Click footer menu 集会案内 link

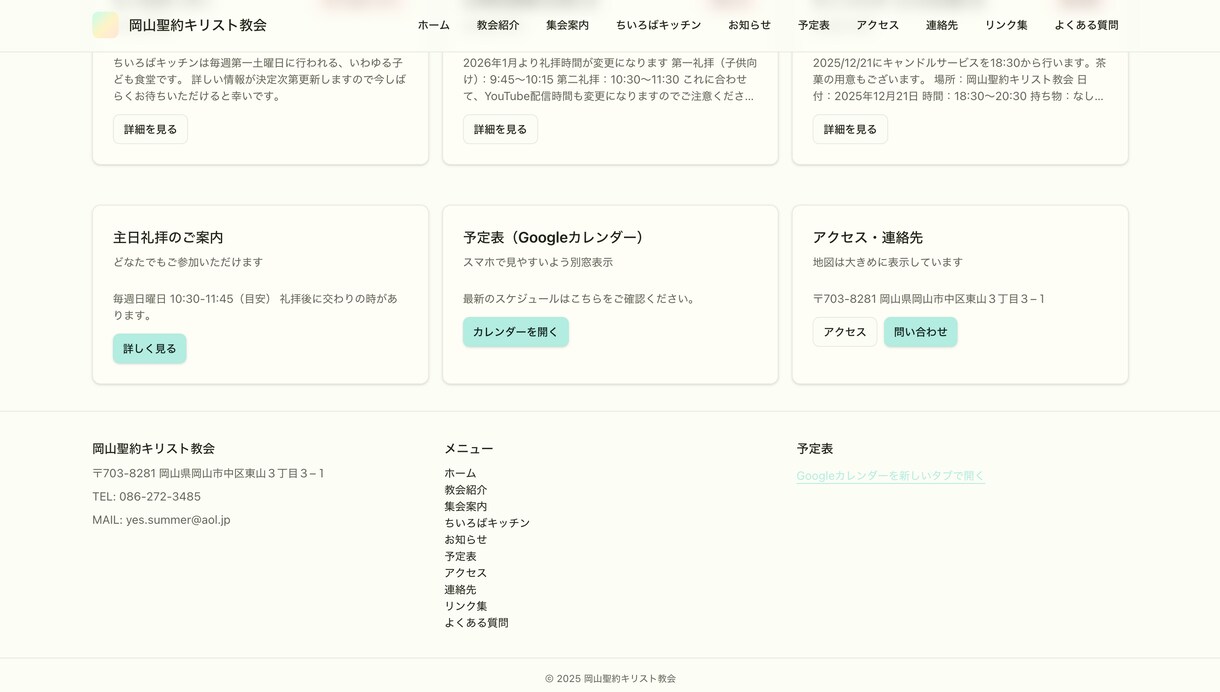point(466,506)
